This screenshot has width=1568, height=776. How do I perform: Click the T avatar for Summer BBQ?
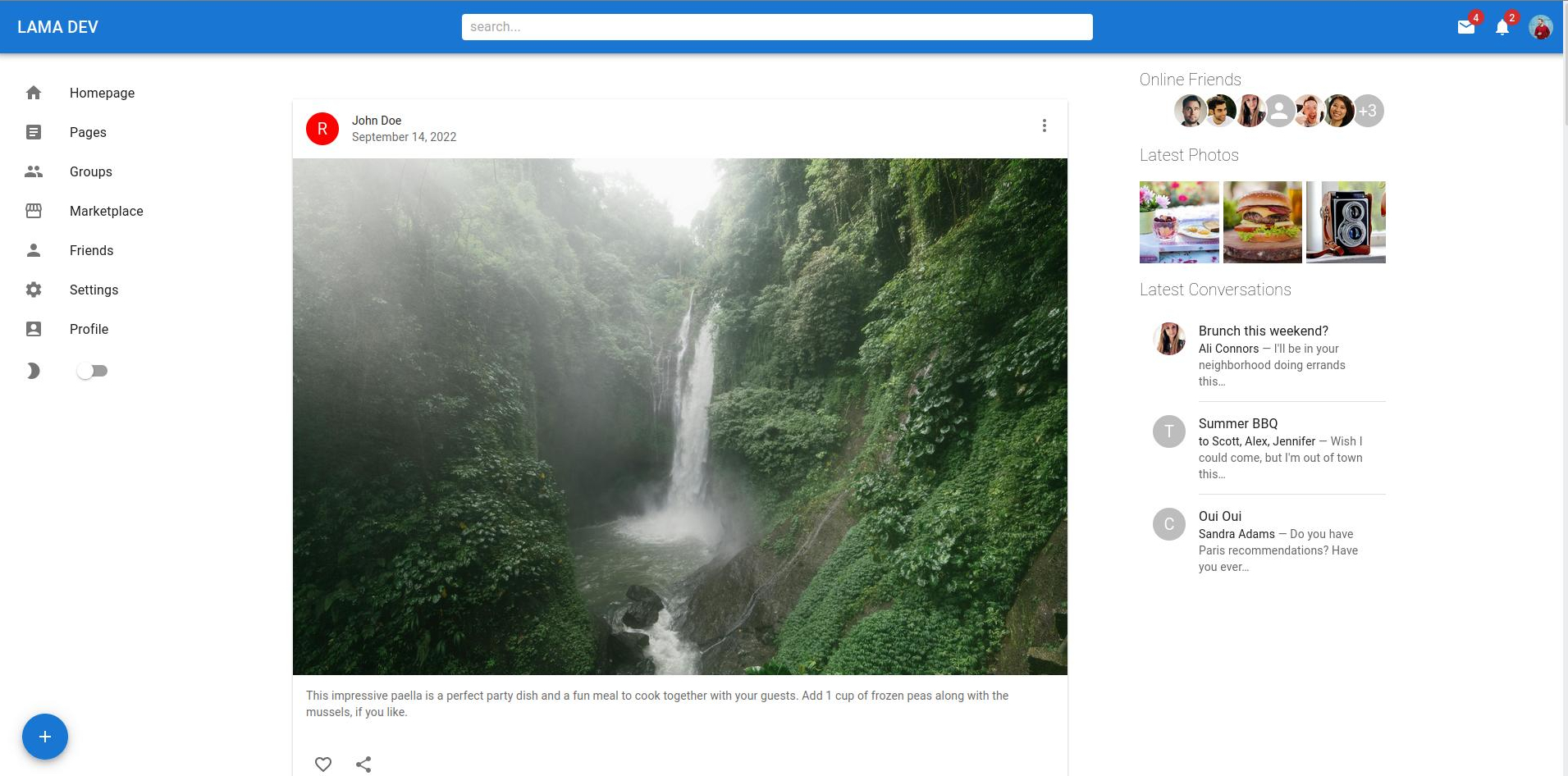point(1169,431)
